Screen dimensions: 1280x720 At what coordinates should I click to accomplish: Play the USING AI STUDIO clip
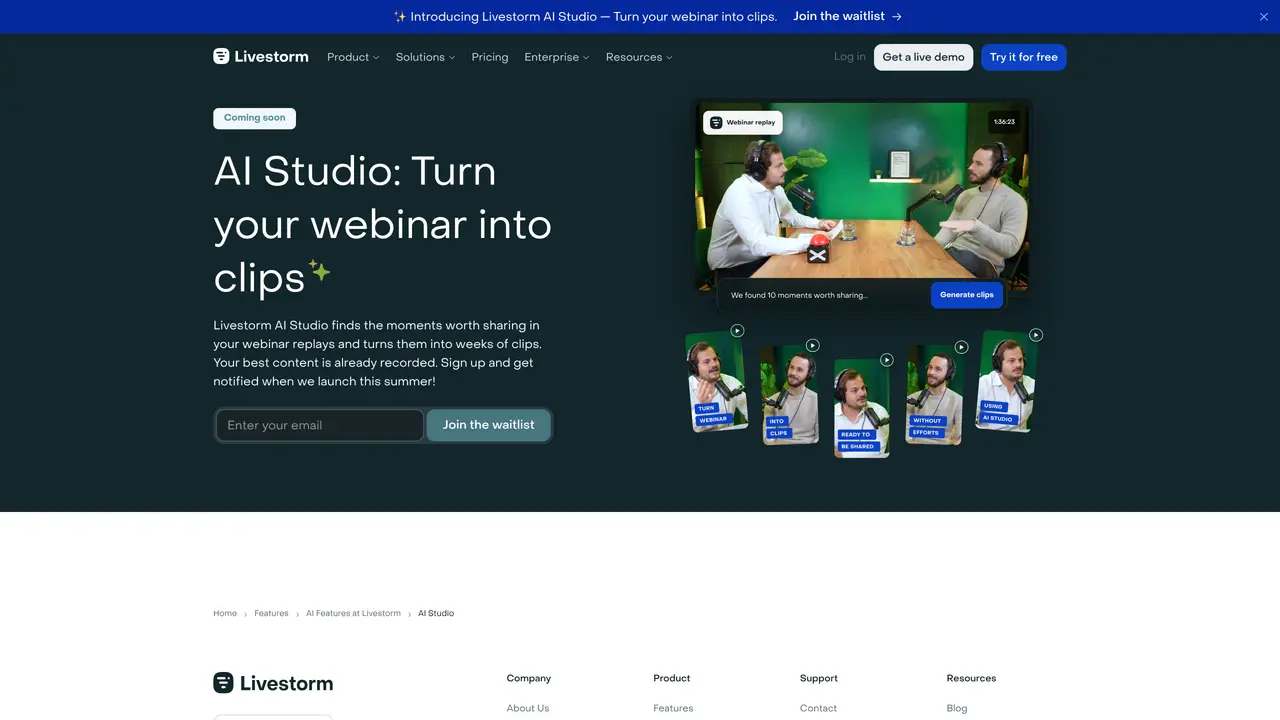1036,335
